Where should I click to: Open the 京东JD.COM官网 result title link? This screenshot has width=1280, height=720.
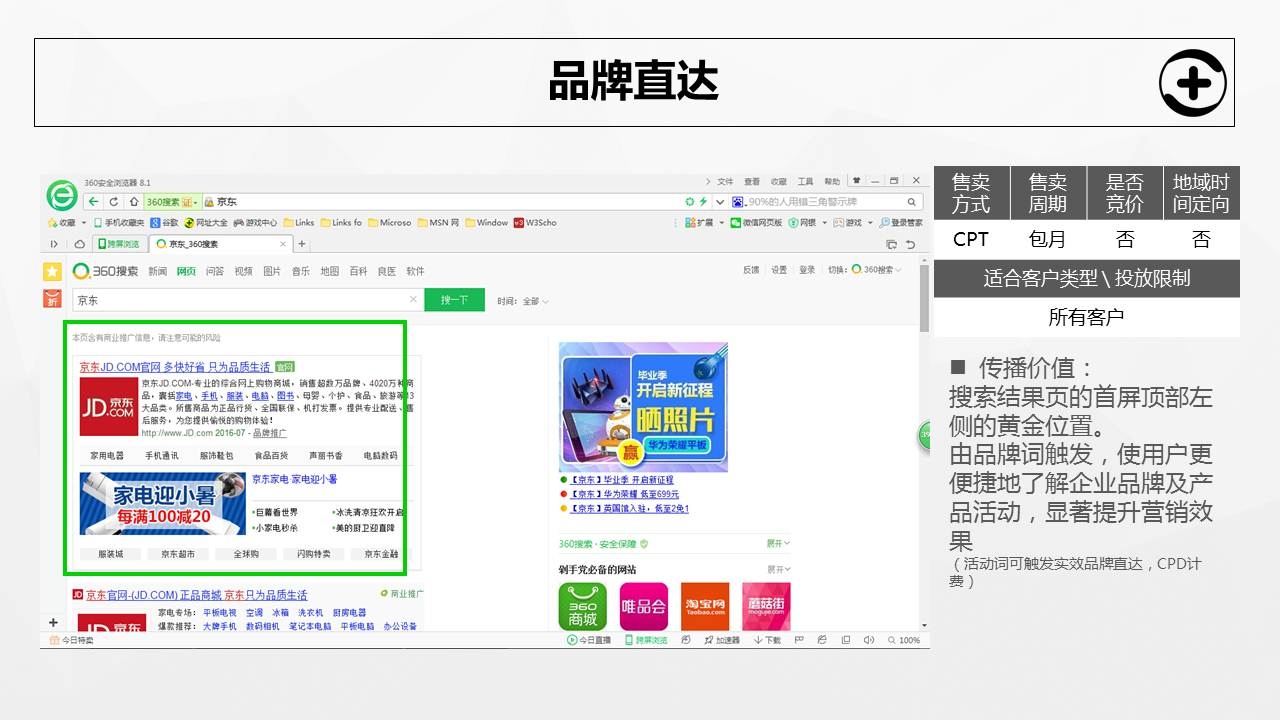[x=175, y=366]
